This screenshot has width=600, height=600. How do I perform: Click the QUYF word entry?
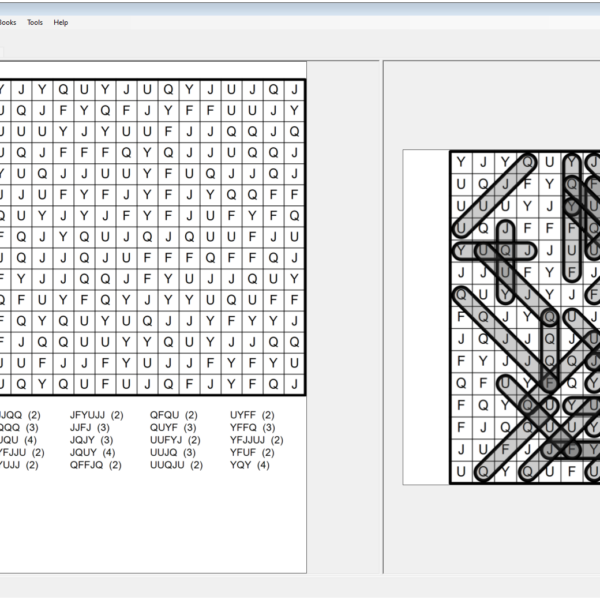click(165, 428)
